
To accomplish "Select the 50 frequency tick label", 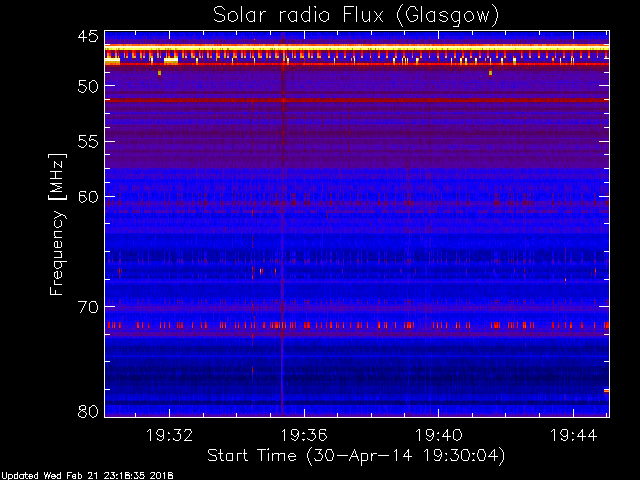I will (x=88, y=86).
